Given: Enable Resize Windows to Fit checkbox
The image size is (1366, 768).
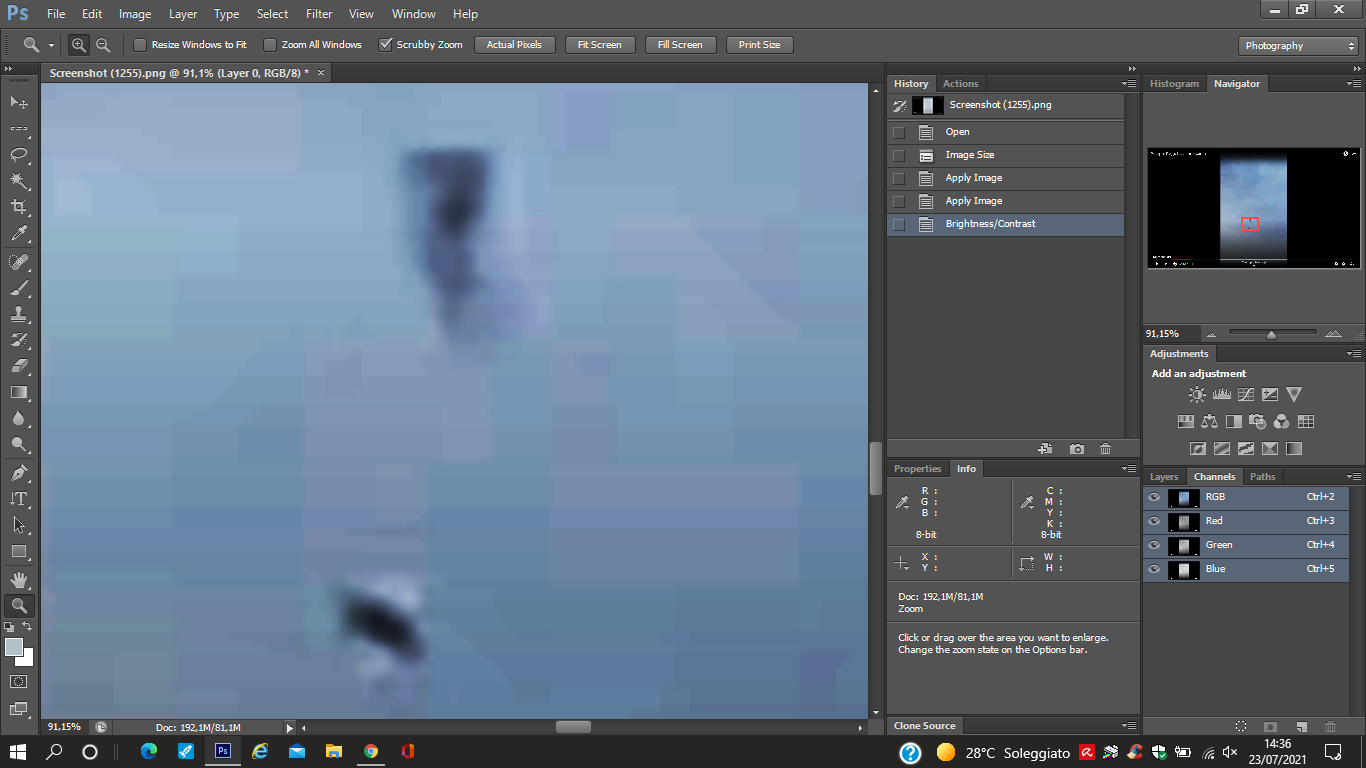Looking at the screenshot, I should point(140,45).
